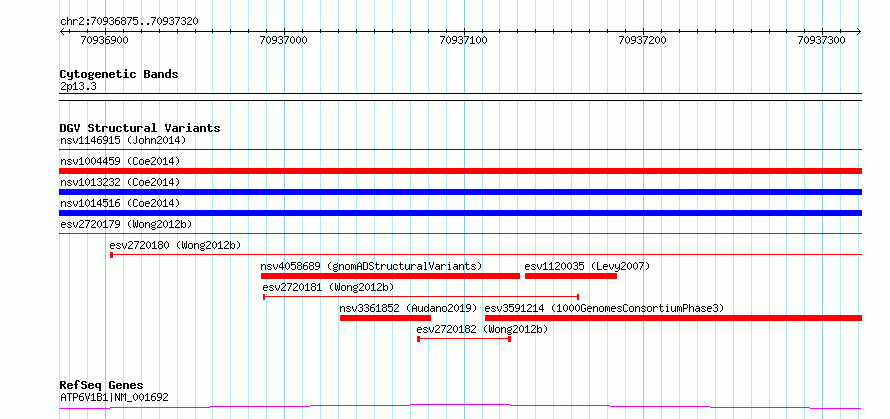Click ruler position 70936900

tap(104, 40)
